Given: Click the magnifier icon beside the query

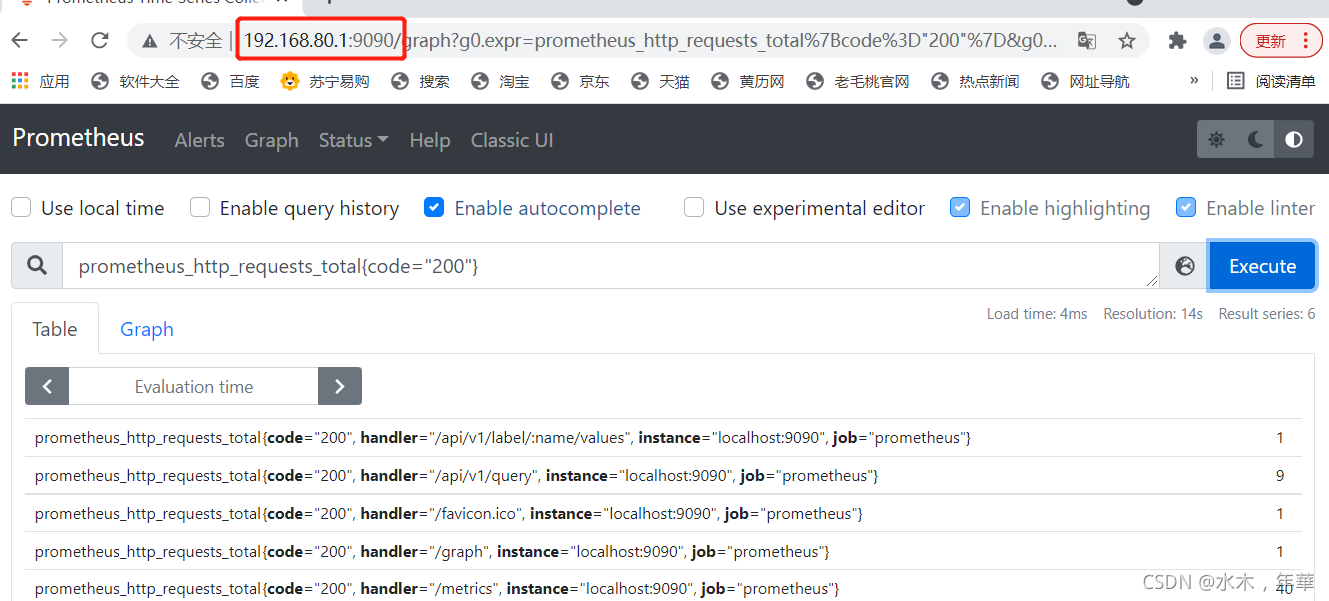Looking at the screenshot, I should [x=37, y=265].
